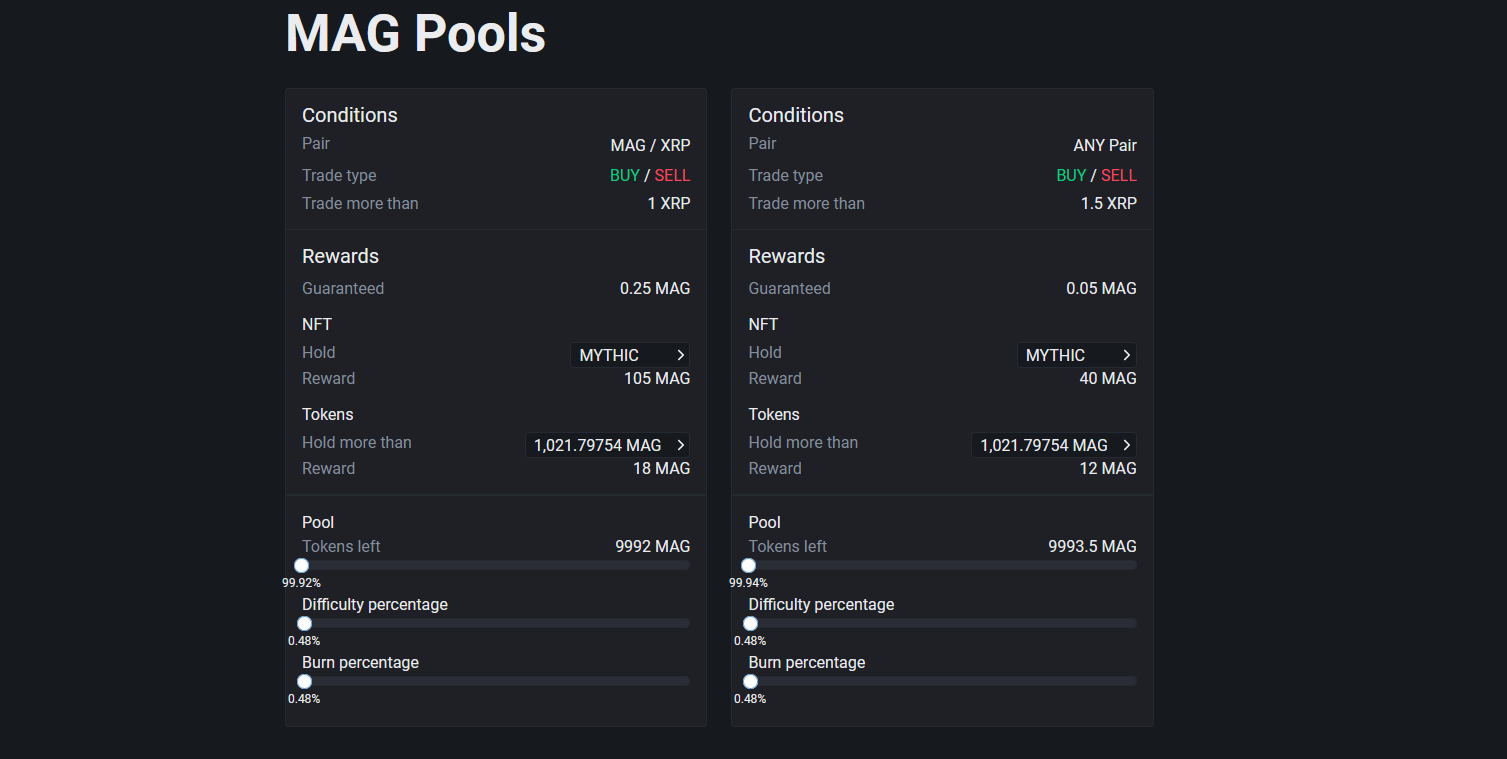
Task: Select the MAG / XRP pair value
Action: tap(650, 145)
